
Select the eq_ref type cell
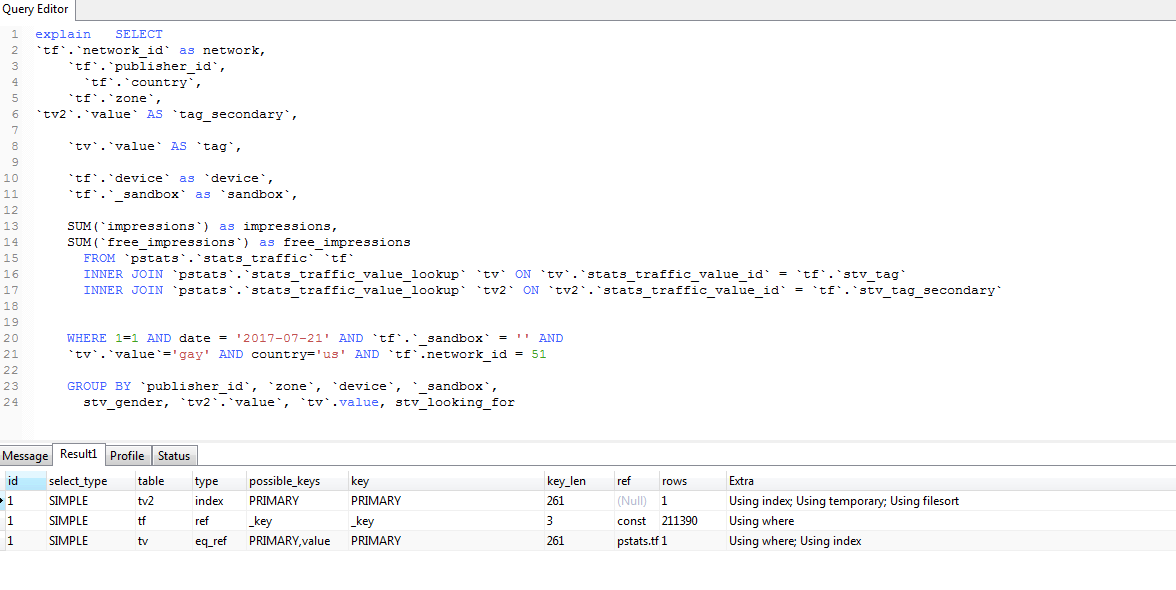pos(211,541)
